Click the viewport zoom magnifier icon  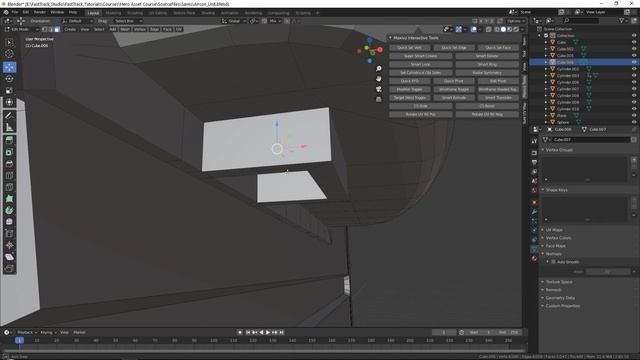coord(379,68)
